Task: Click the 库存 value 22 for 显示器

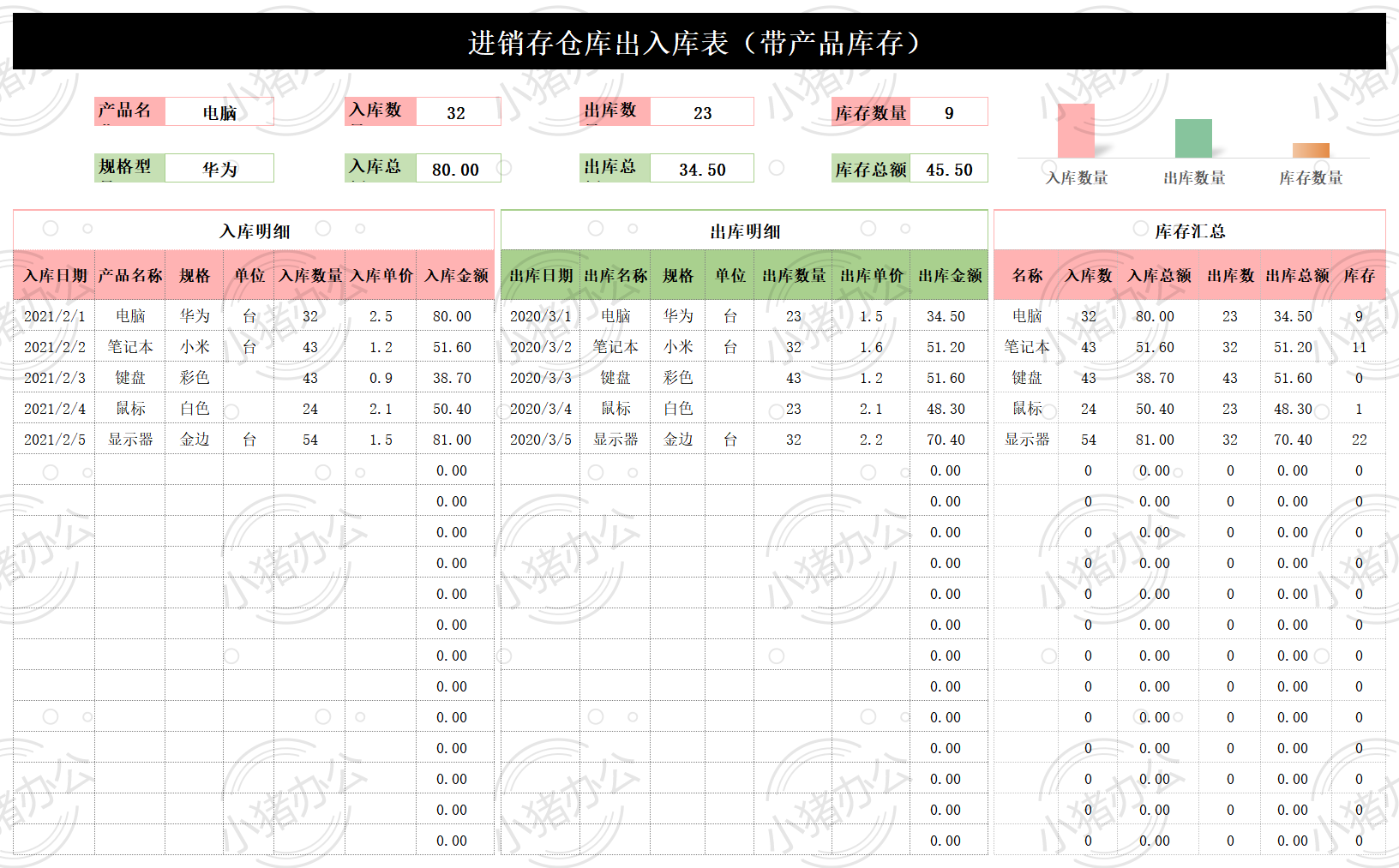Action: (x=1359, y=440)
